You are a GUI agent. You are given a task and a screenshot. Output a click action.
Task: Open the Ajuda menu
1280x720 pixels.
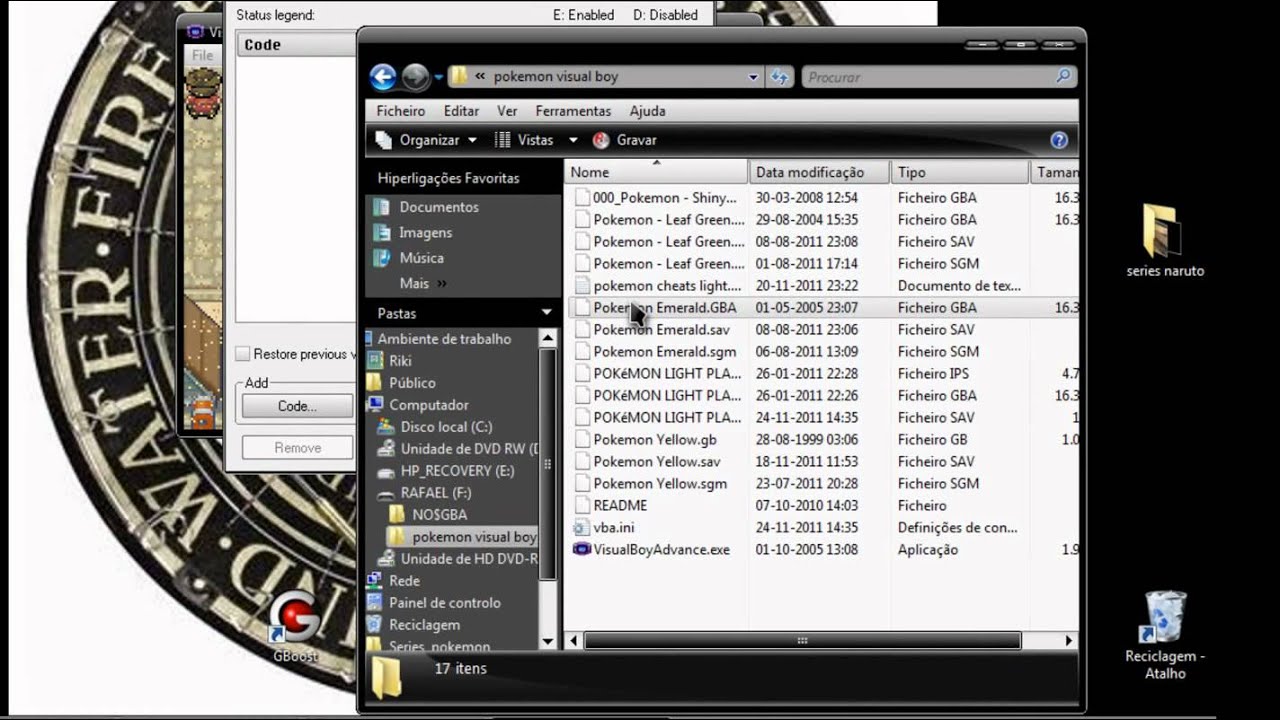(x=648, y=111)
